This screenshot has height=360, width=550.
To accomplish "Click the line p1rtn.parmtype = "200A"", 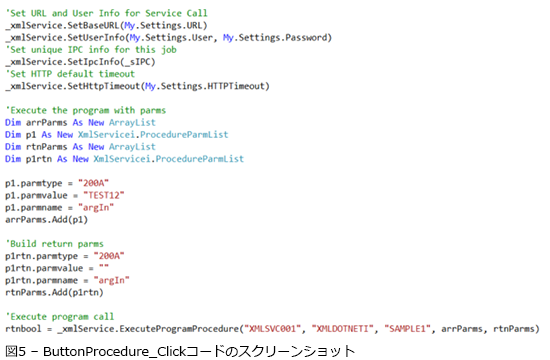I will coord(65,256).
